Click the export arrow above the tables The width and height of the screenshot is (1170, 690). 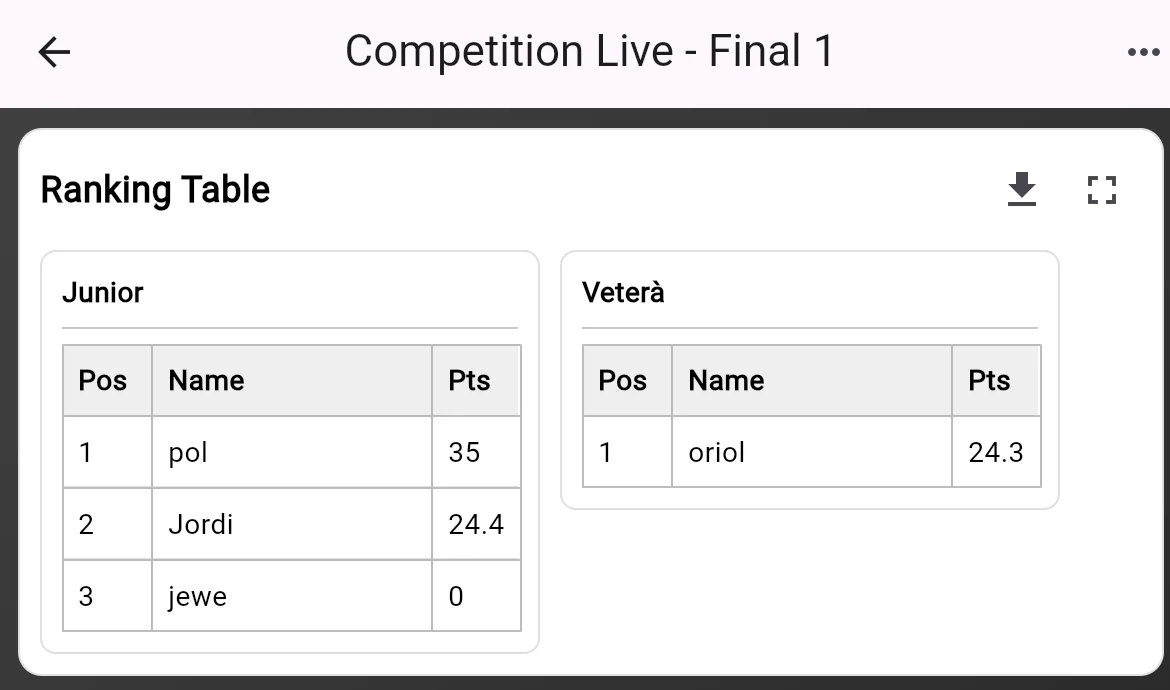pos(1022,189)
